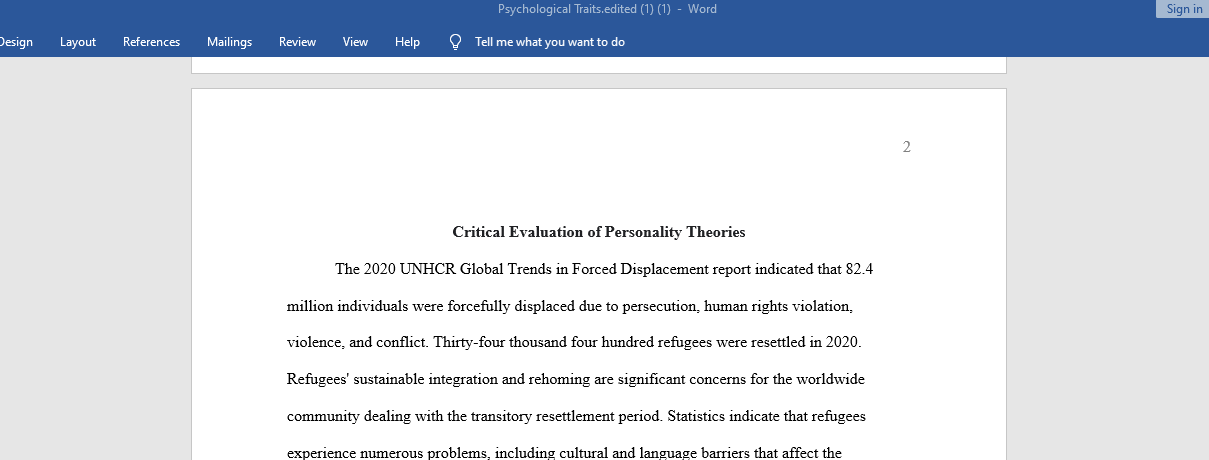Switch to the References tab
This screenshot has width=1209, height=460.
pos(152,42)
